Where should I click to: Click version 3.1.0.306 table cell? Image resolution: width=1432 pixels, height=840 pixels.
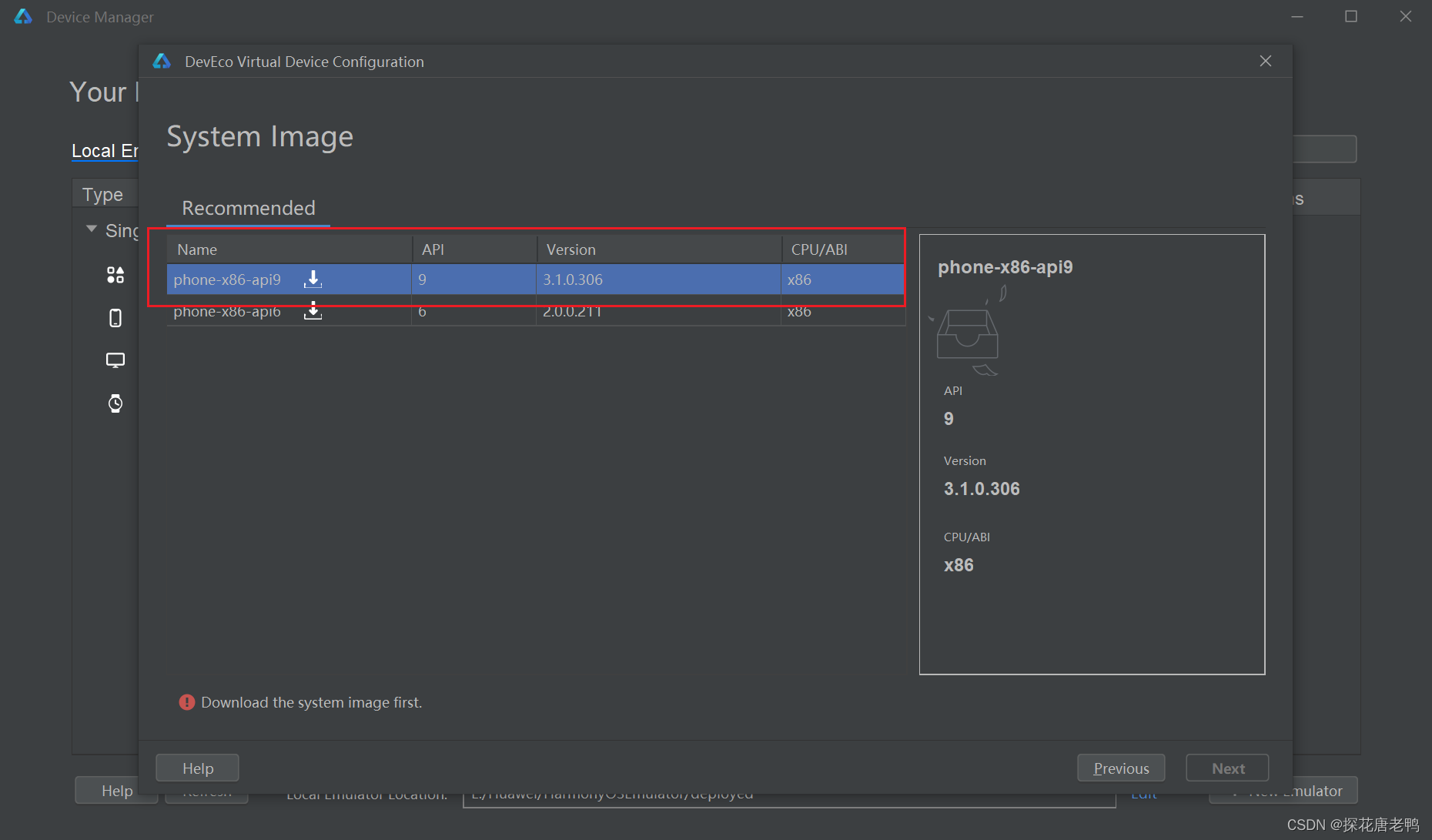pos(659,279)
